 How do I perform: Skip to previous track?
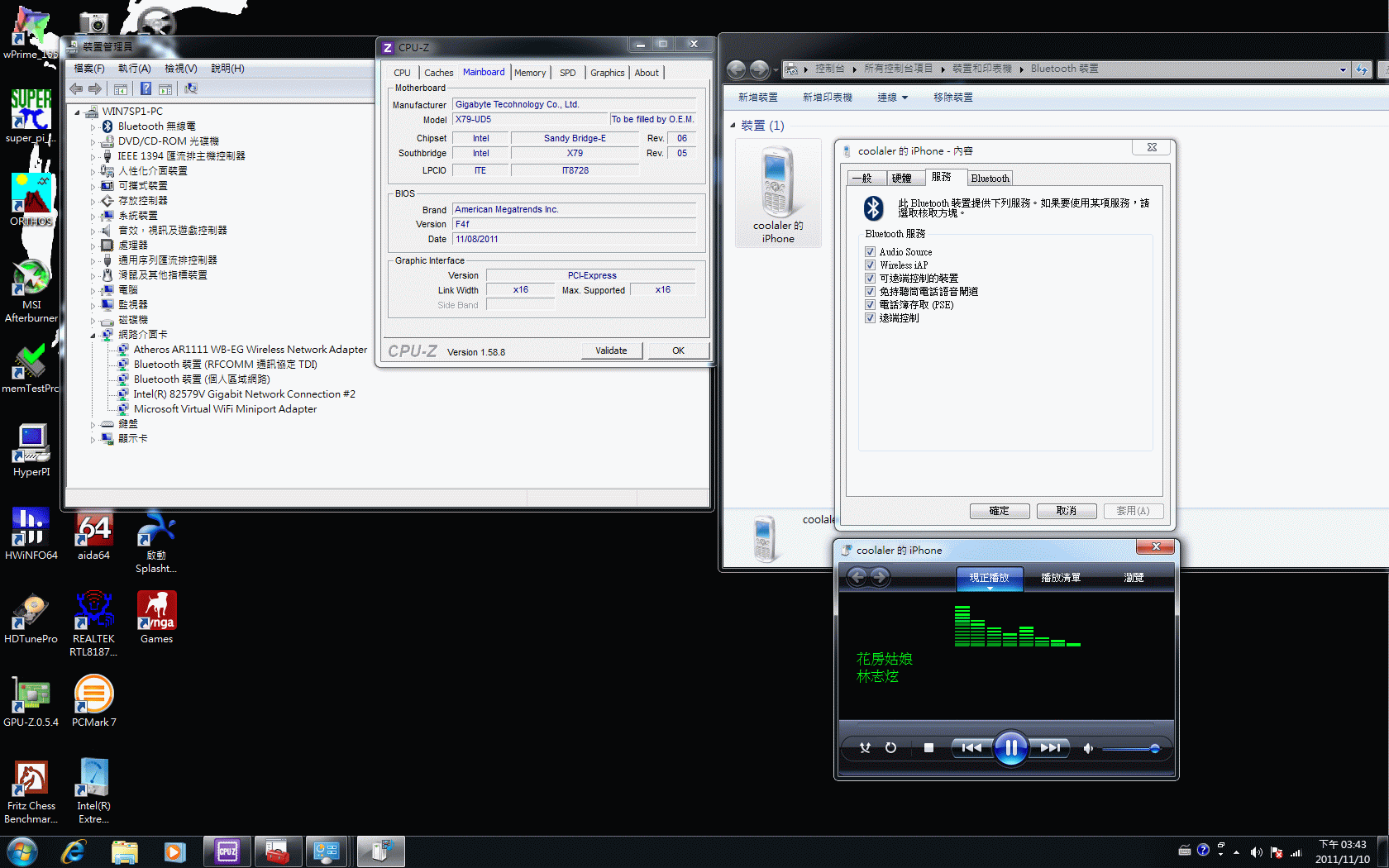click(971, 747)
